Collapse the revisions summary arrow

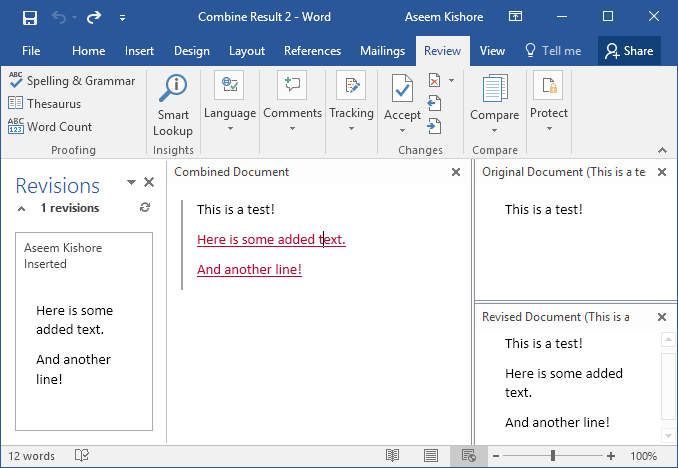click(22, 208)
